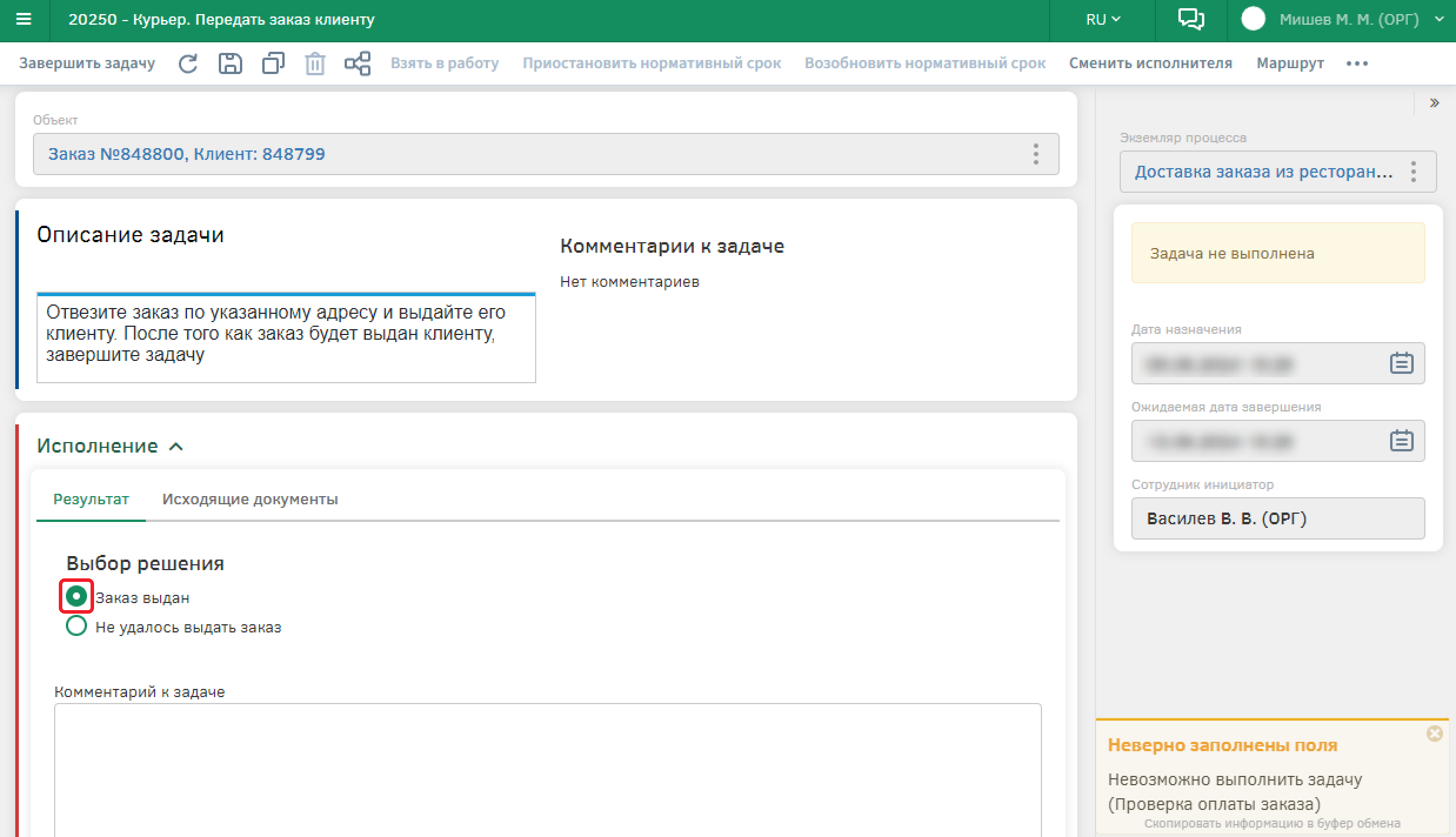
Task: Open the toolbar more-actions ellipsis menu
Action: (x=1357, y=63)
